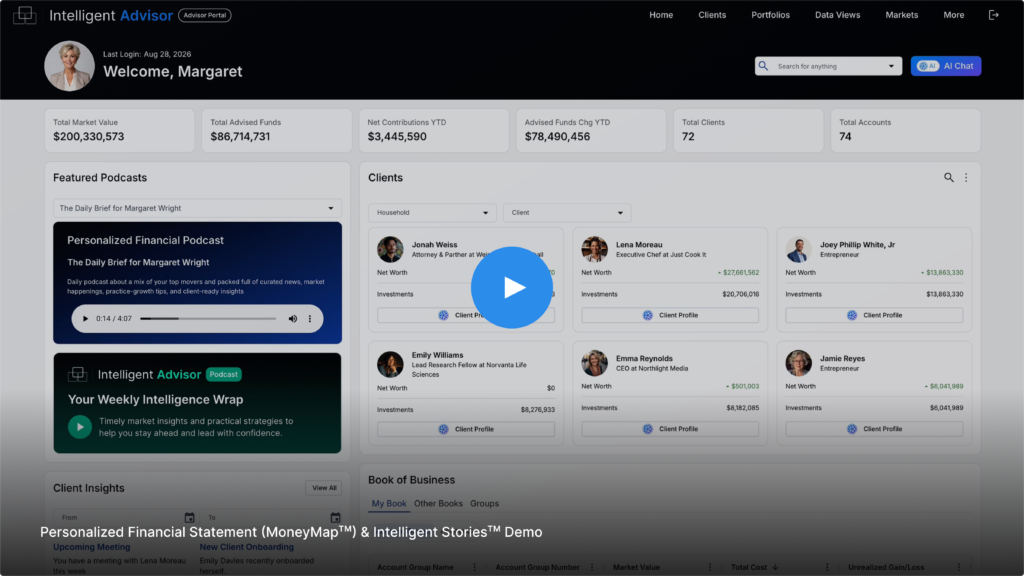1024x576 pixels.
Task: Open the Household filter dropdown
Action: 432,212
